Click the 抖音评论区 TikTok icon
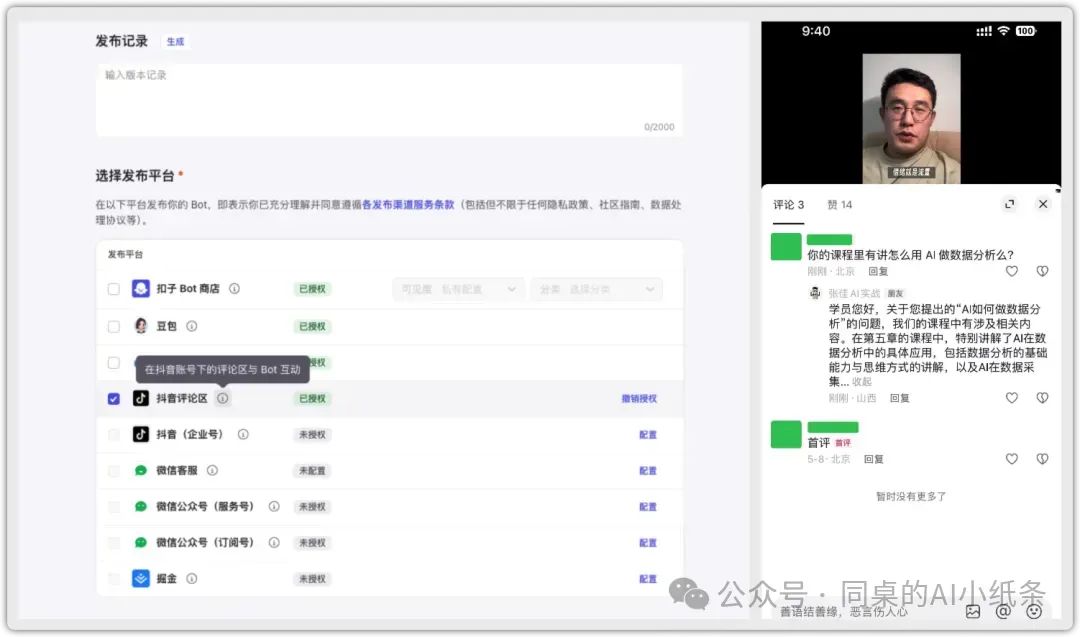Viewport: 1080px width, 637px height. 141,398
